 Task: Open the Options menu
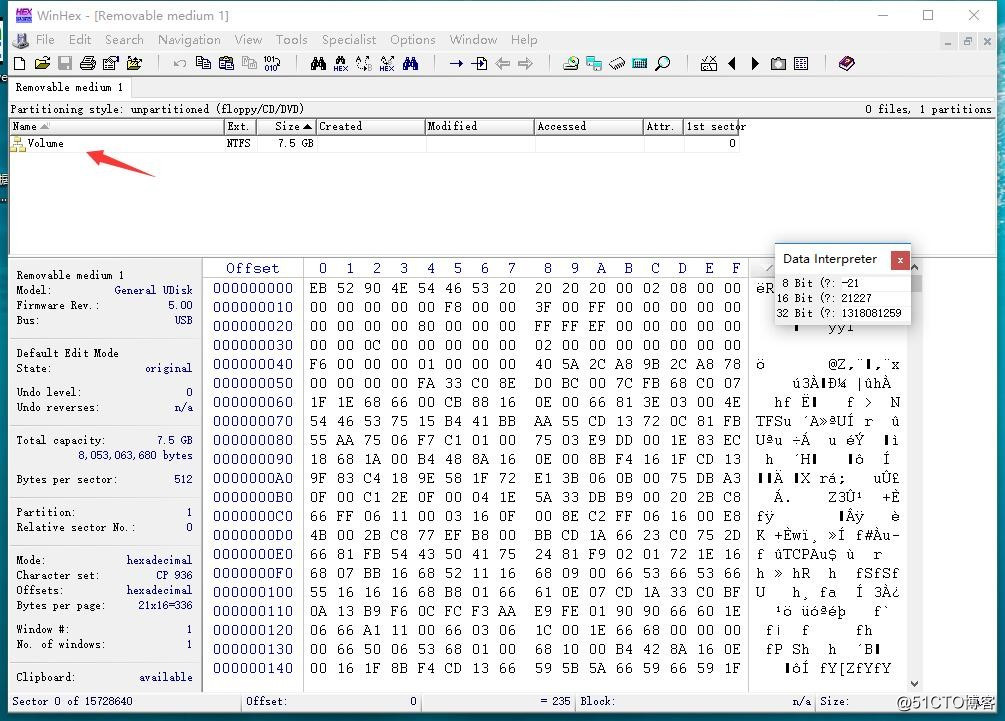tap(413, 40)
